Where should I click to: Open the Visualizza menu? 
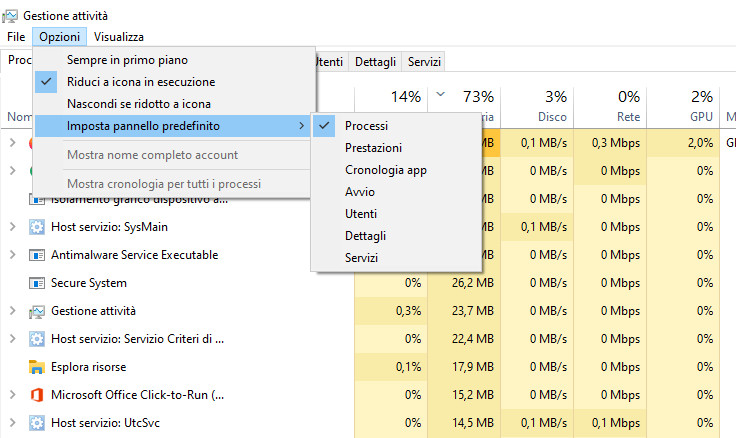(x=119, y=36)
